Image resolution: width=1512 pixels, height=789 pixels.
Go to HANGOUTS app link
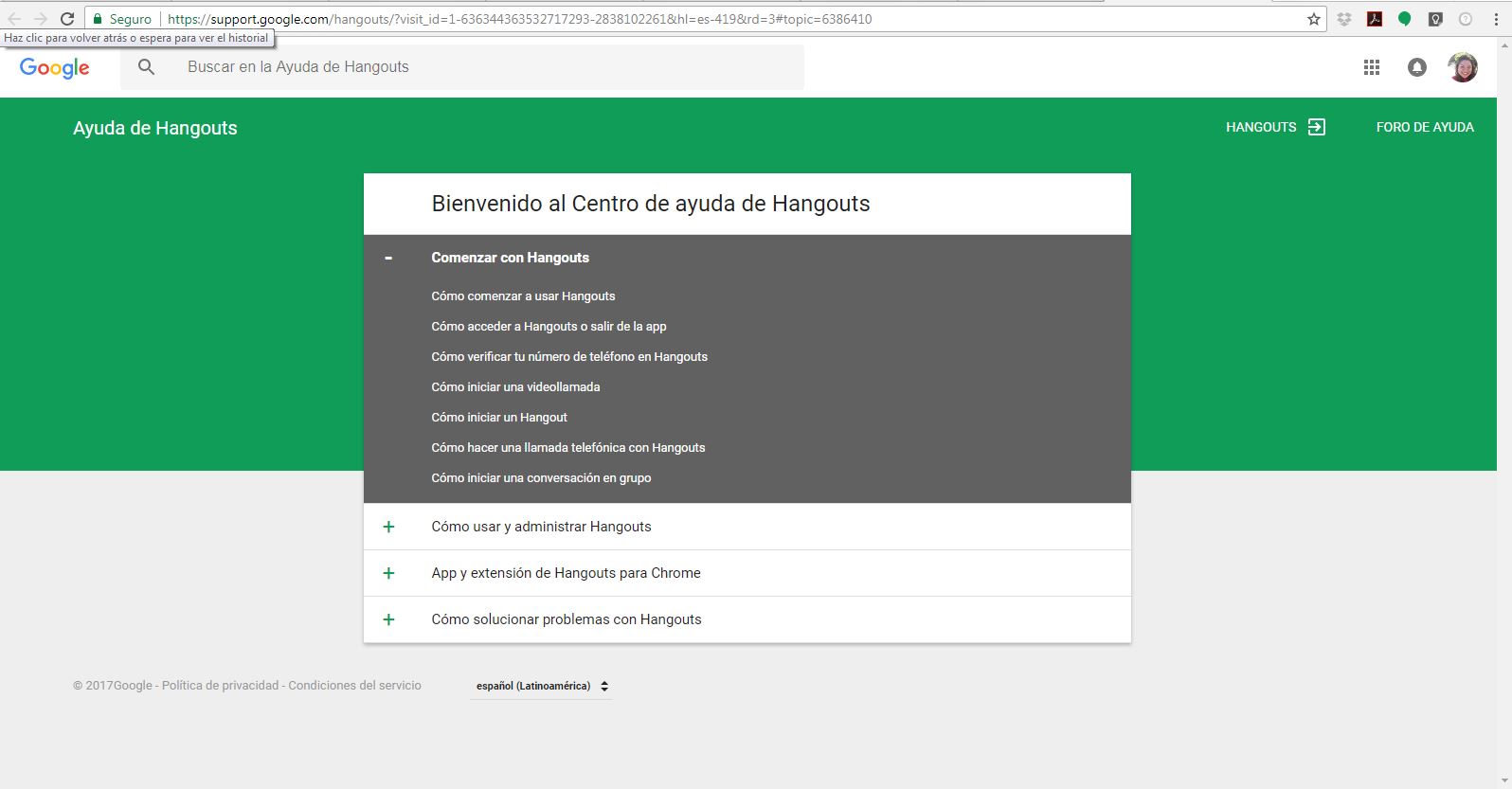point(1261,127)
